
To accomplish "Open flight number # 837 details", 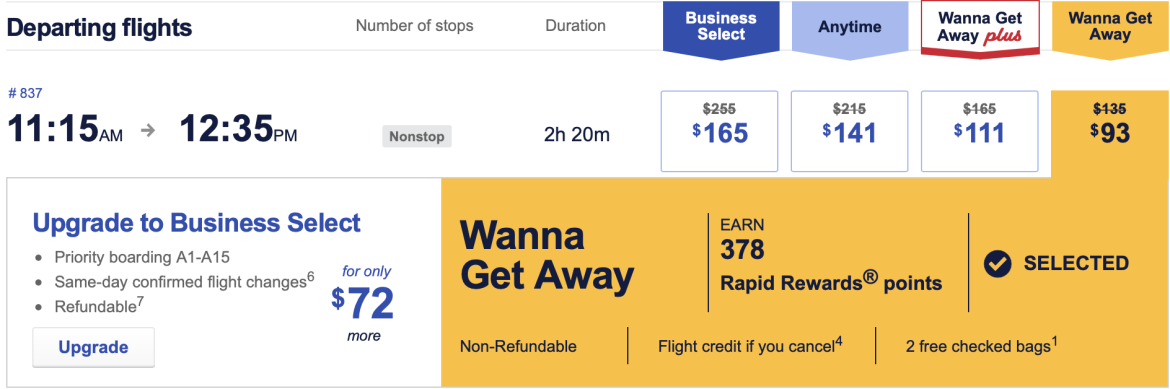I will click(25, 94).
